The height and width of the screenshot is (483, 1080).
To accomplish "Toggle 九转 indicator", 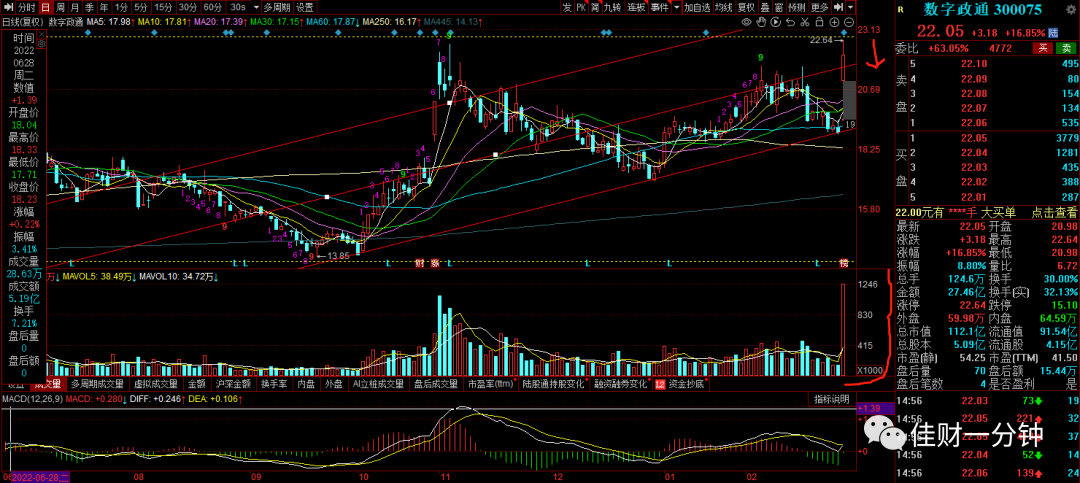I will tap(612, 8).
